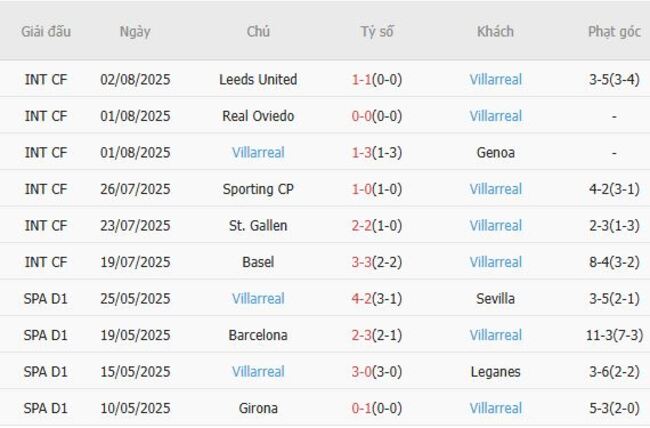Image resolution: width=650 pixels, height=428 pixels.
Task: Select the Villarreal home link against Leganes
Action: click(258, 372)
